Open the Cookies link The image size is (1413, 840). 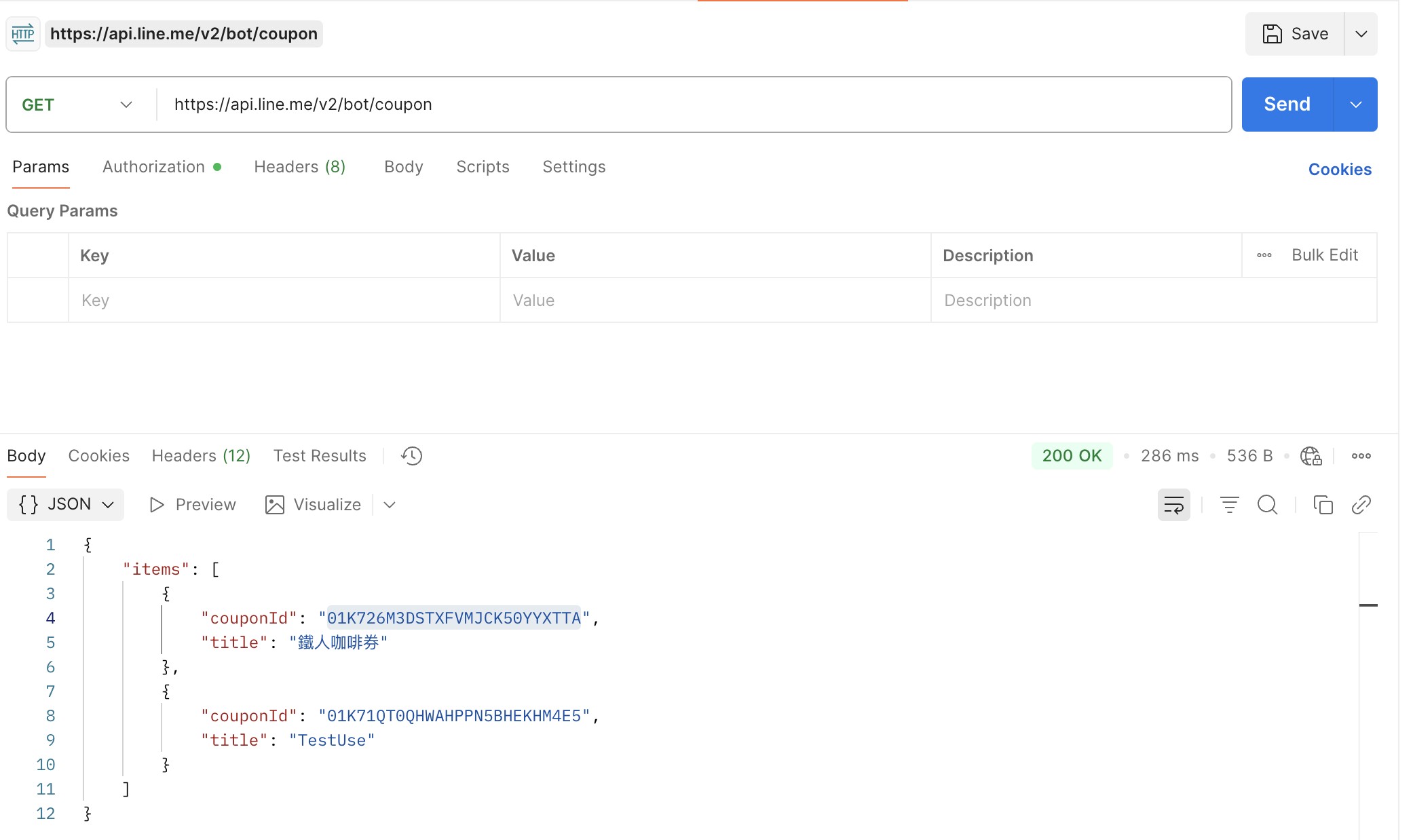point(1340,170)
